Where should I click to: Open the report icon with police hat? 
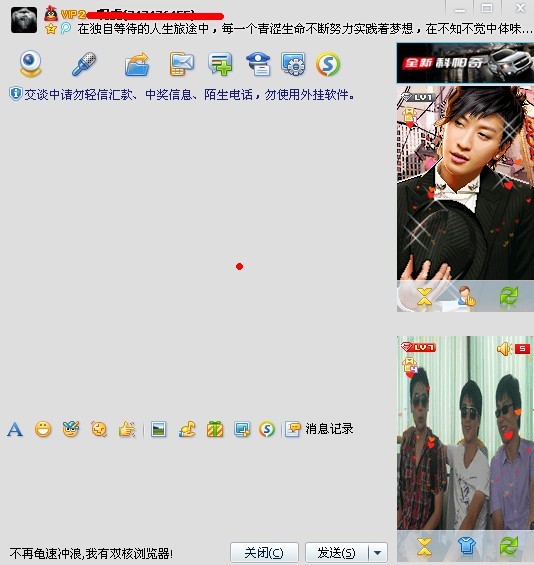(x=258, y=64)
